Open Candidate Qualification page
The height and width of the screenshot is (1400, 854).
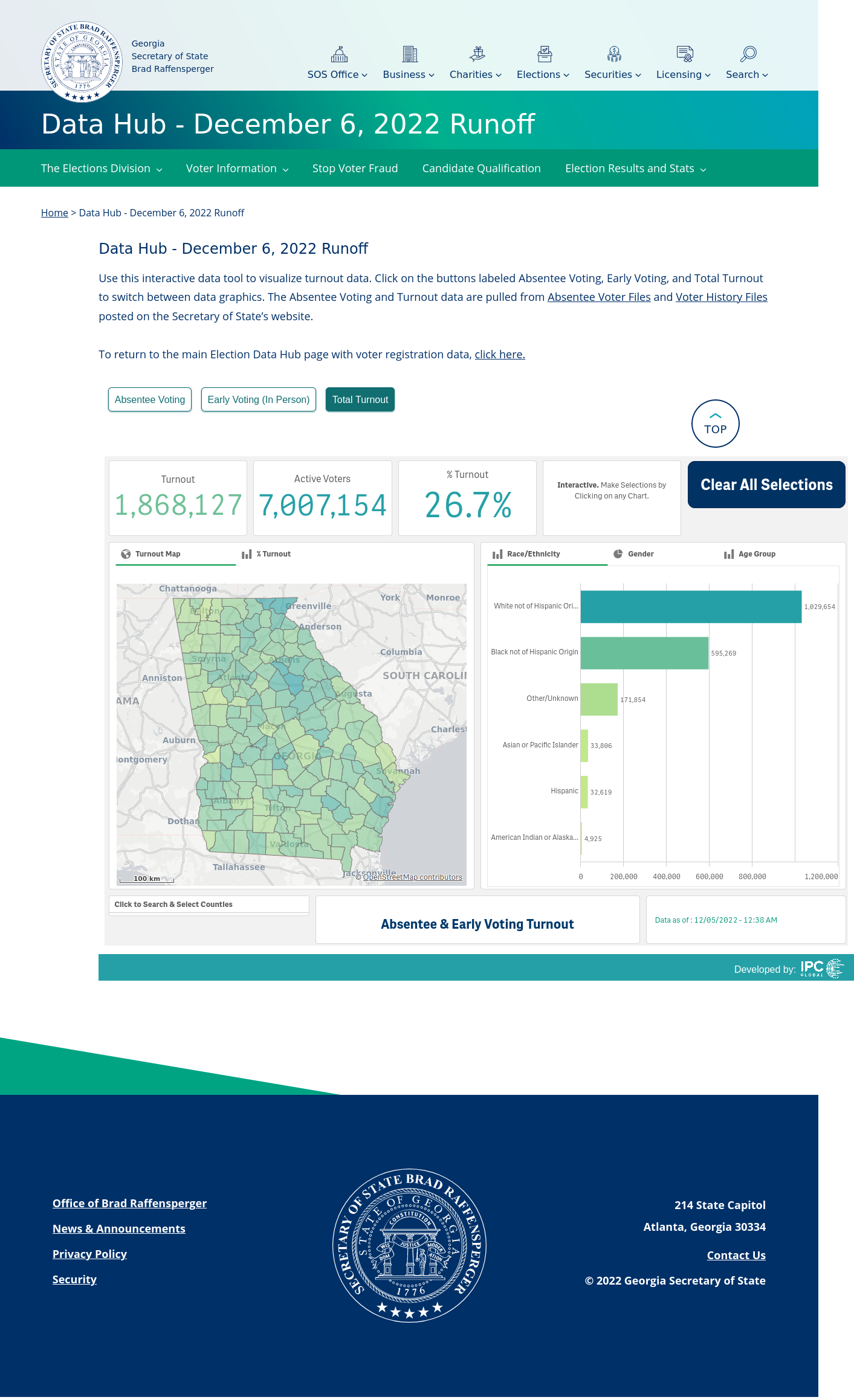482,169
